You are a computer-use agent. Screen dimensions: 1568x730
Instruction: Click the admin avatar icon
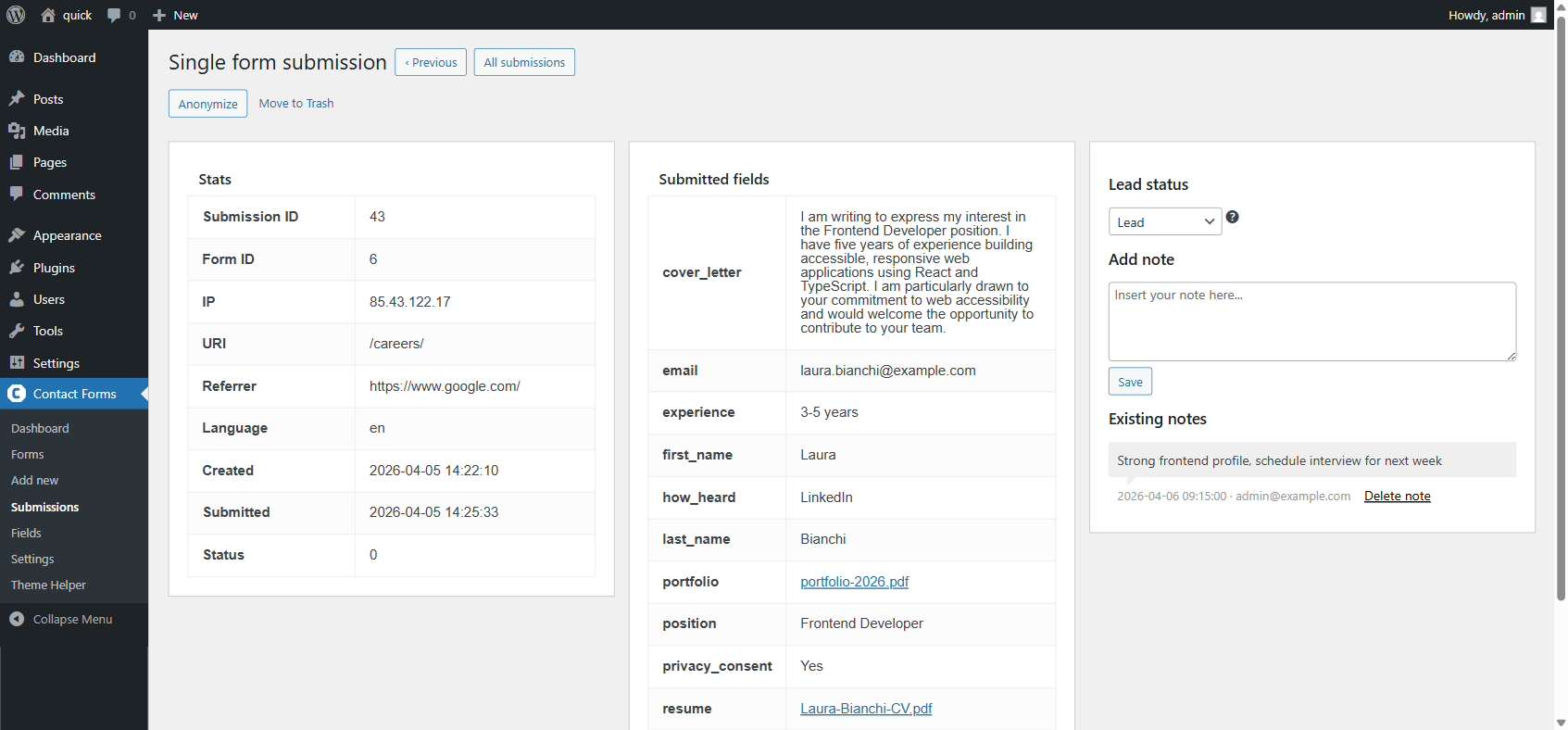pyautogui.click(x=1538, y=15)
